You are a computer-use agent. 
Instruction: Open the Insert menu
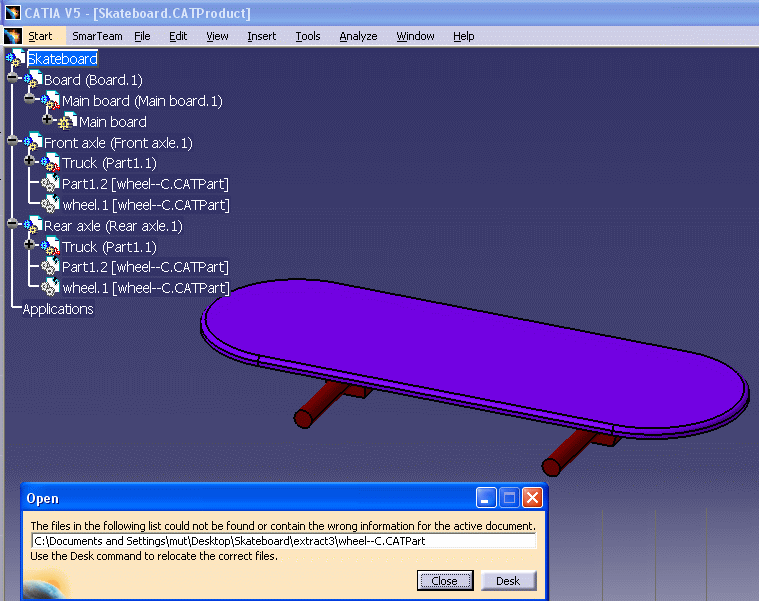pyautogui.click(x=261, y=36)
